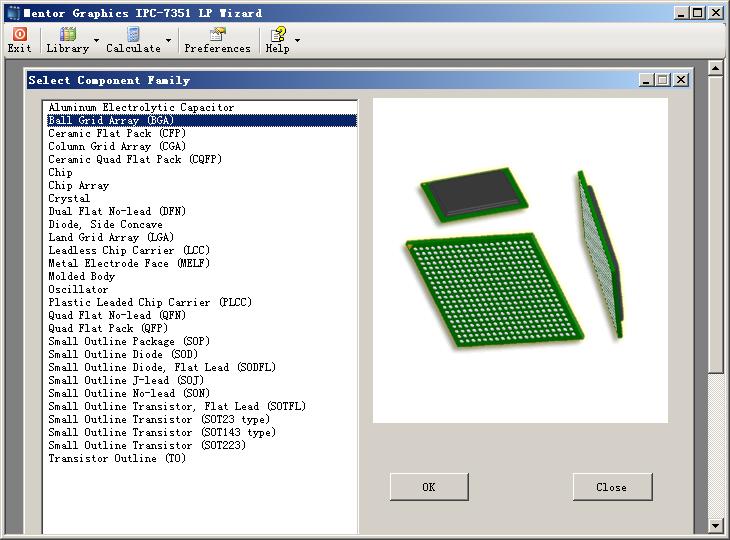Pick Crystal from the family list
The image size is (730, 540).
click(x=202, y=199)
